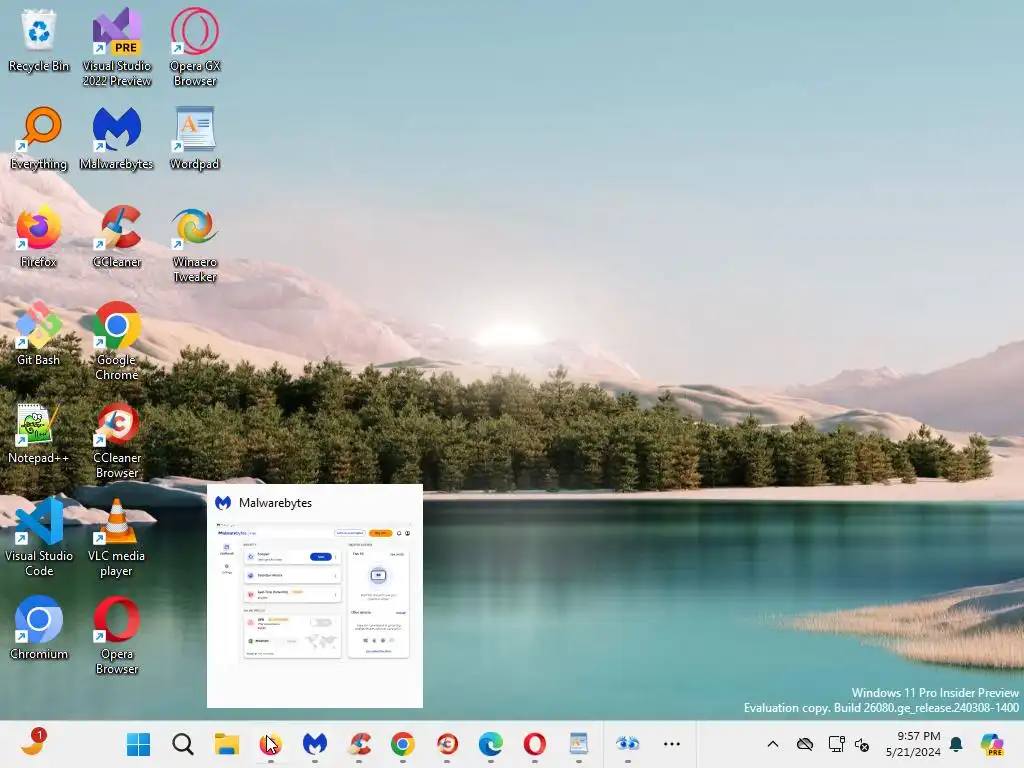Viewport: 1024px width, 768px height.
Task: Open the clock showing 9:57 PM
Action: [x=913, y=744]
